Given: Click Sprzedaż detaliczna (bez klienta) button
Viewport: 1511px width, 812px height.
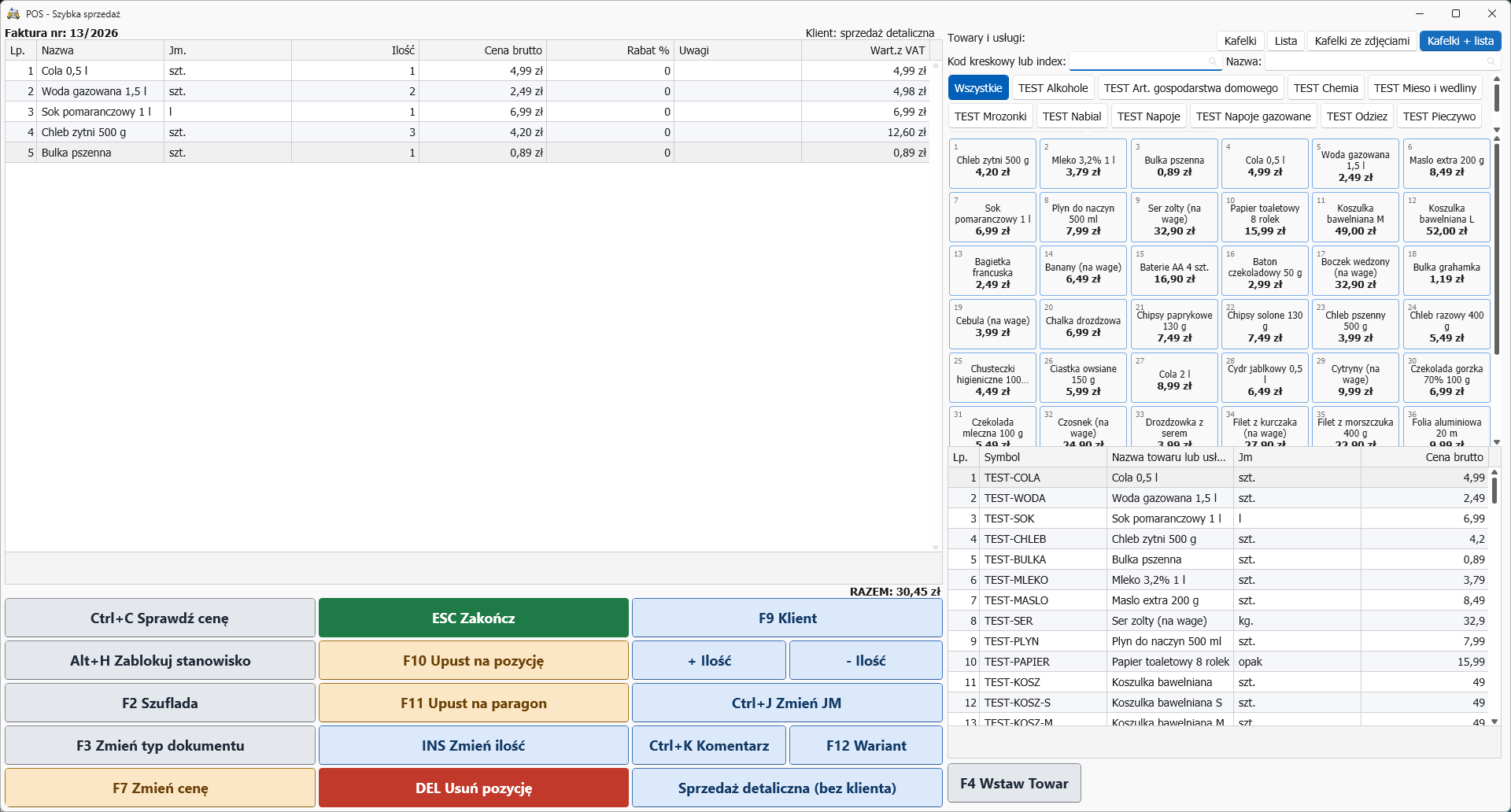Looking at the screenshot, I should [x=787, y=788].
